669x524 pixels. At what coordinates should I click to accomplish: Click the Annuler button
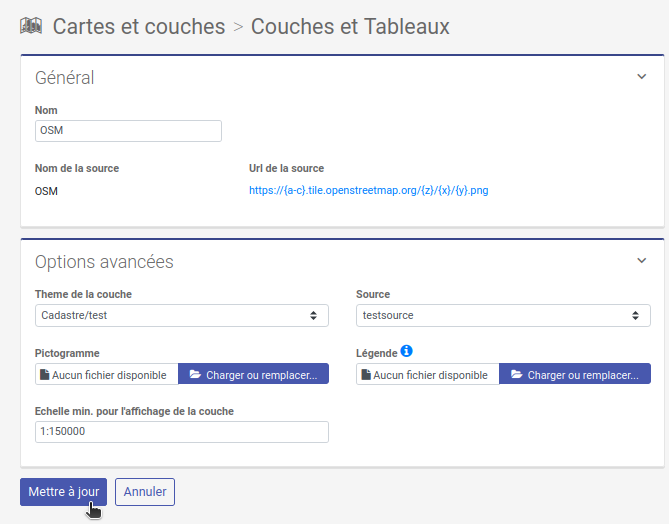pyautogui.click(x=145, y=492)
